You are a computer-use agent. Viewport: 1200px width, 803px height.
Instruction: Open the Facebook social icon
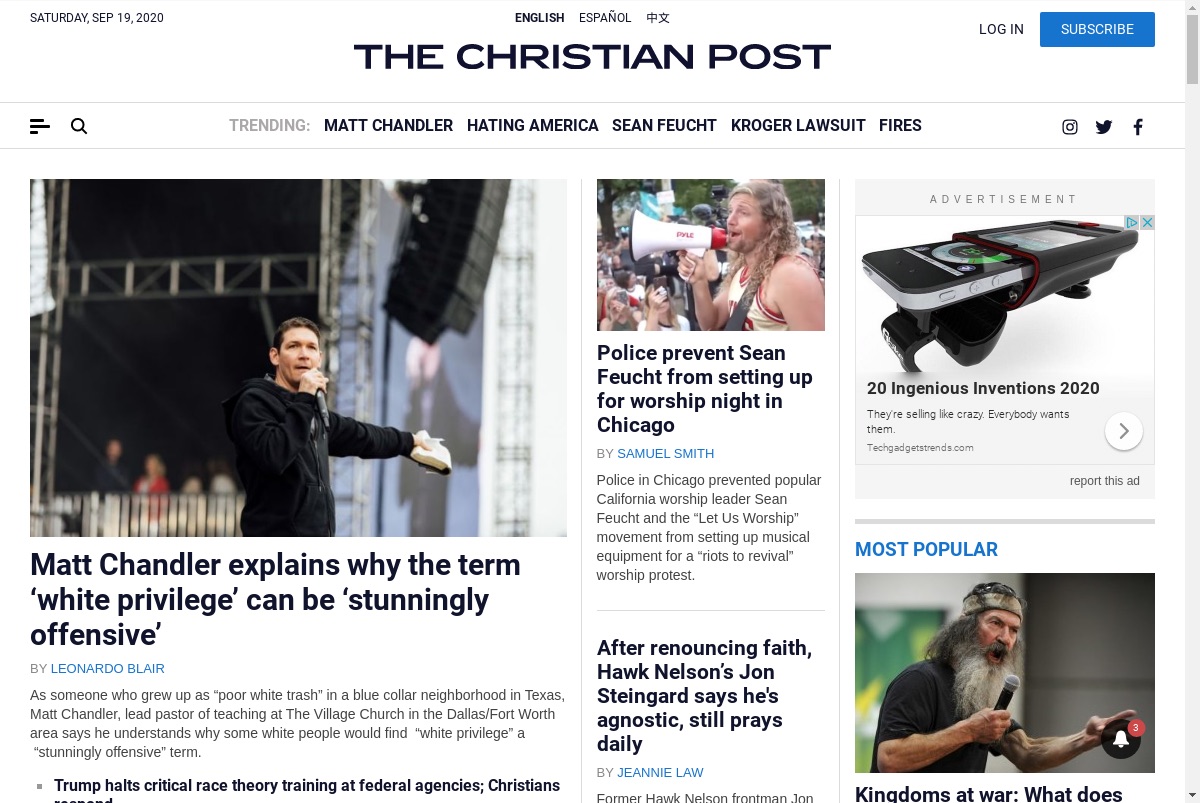[x=1138, y=127]
